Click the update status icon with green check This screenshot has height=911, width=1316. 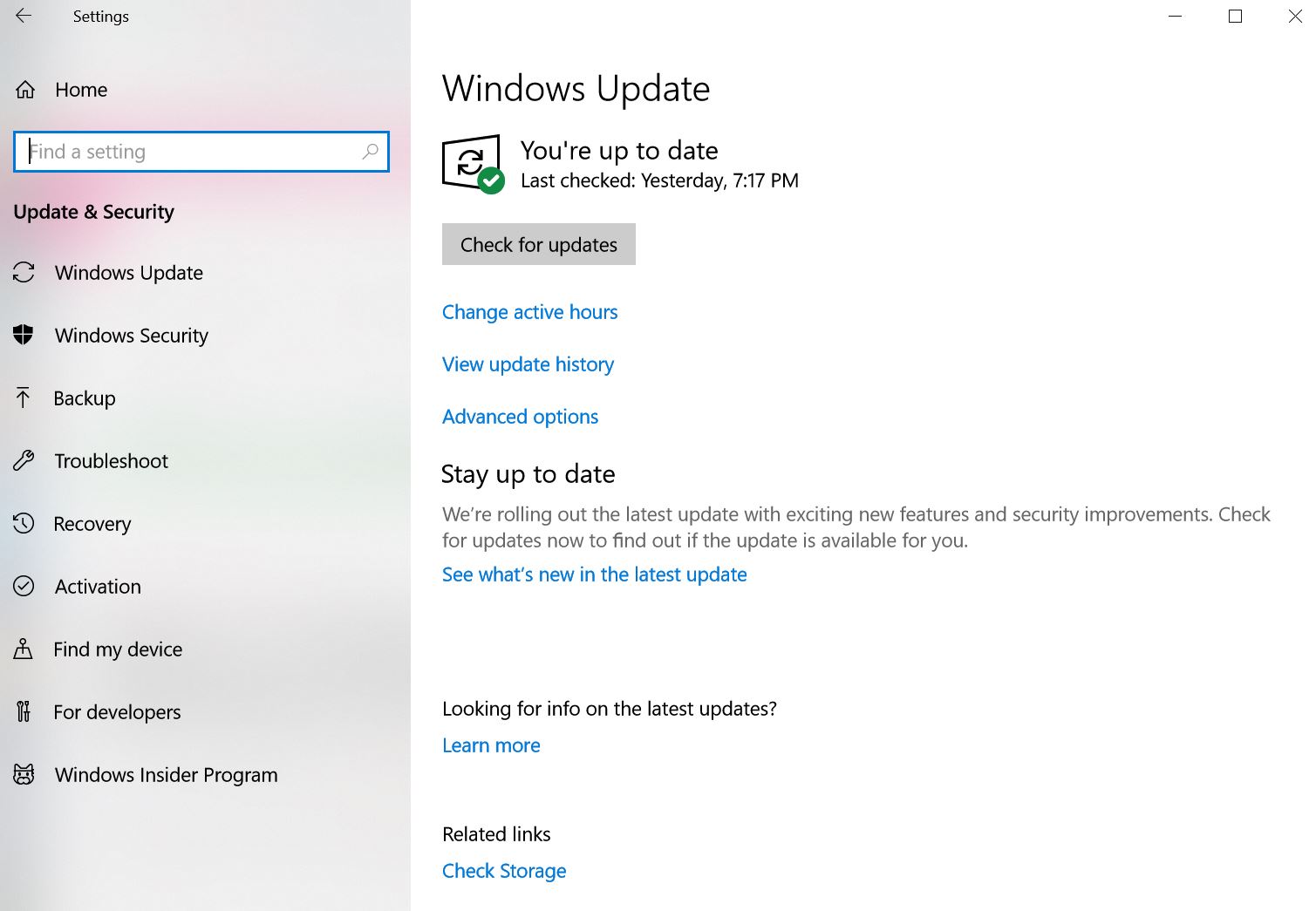coord(473,164)
